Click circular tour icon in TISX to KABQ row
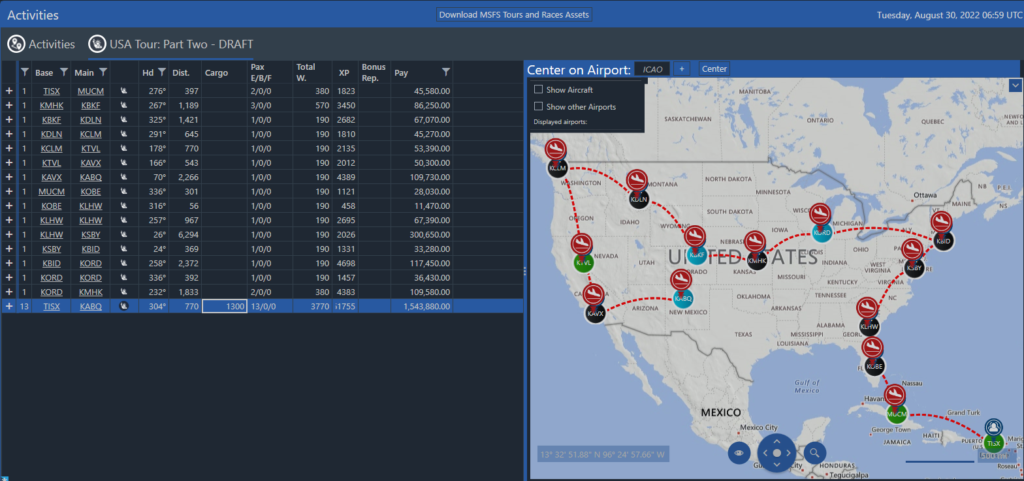 tap(123, 306)
